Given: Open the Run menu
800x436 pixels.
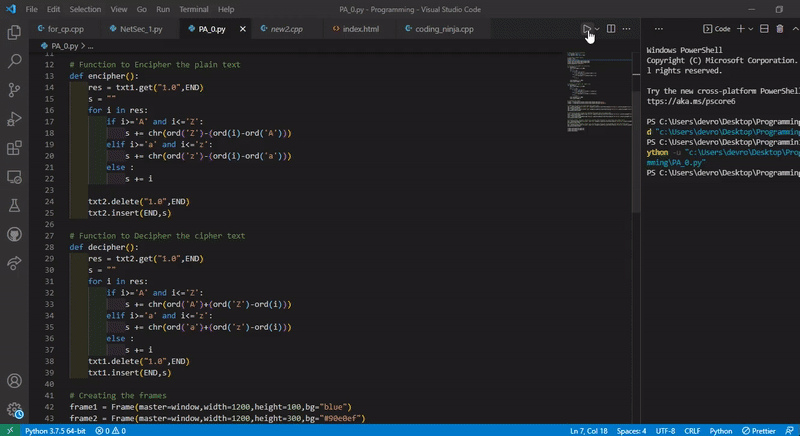Looking at the screenshot, I should [x=163, y=9].
